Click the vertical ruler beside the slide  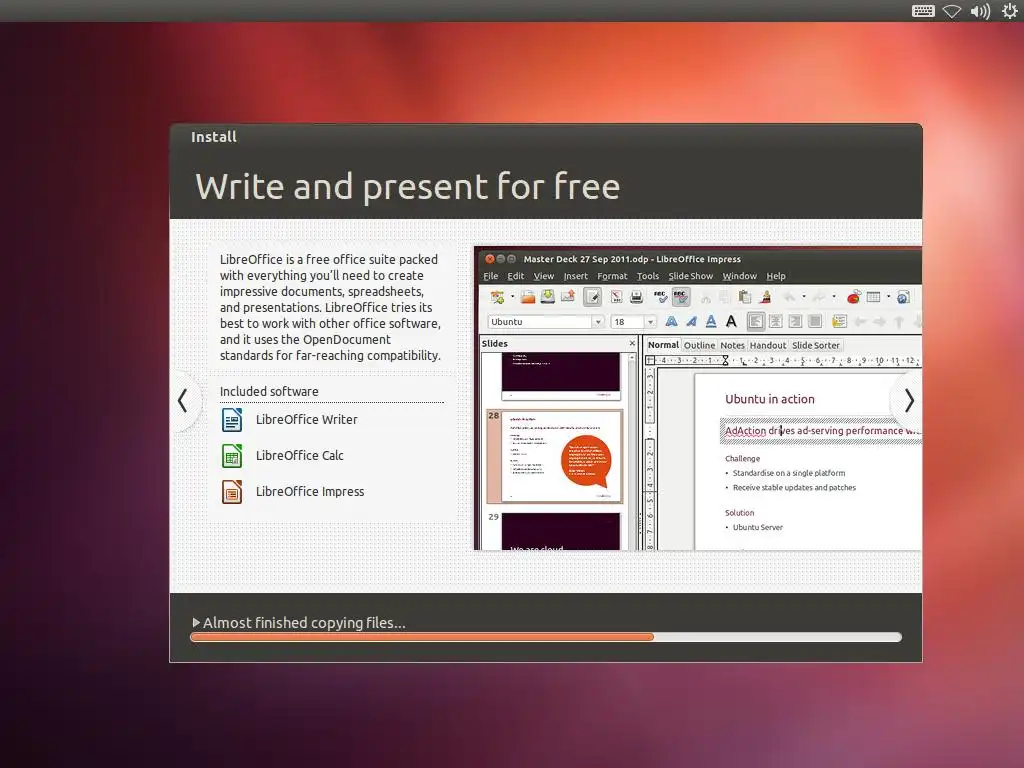(650, 458)
